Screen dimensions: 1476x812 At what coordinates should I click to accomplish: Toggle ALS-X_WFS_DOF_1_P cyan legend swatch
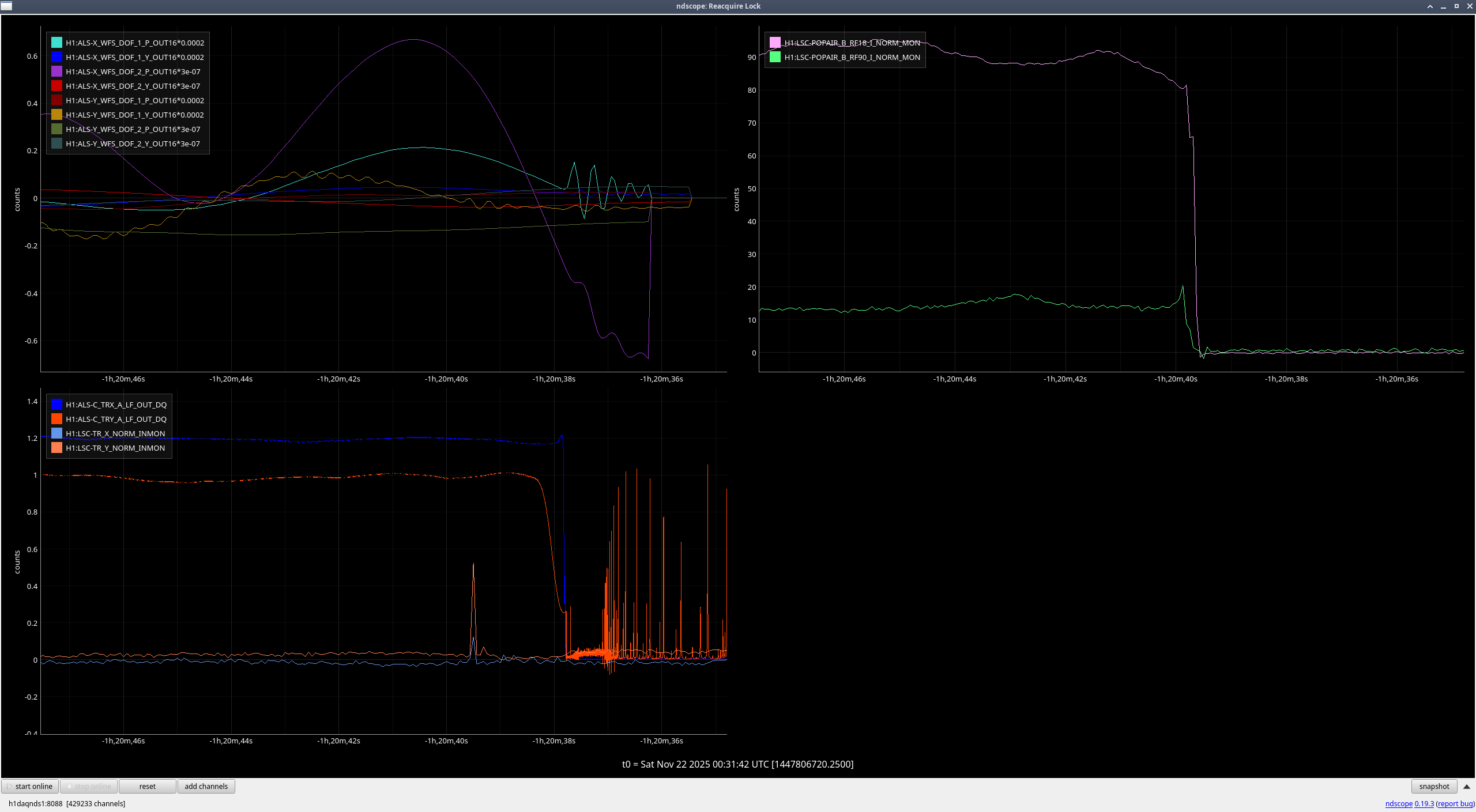[x=57, y=43]
